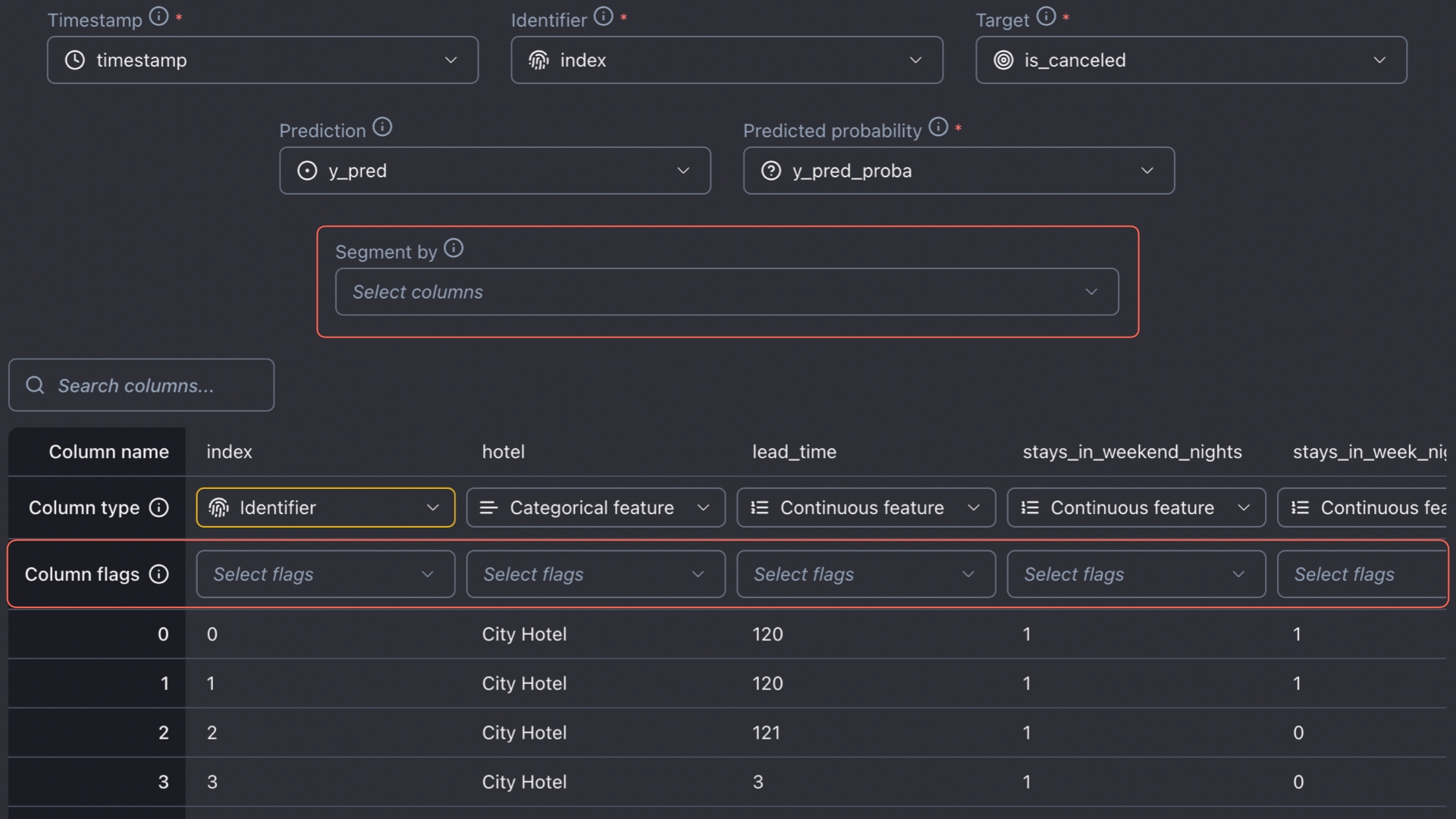Click the Predicted probability info icon
Image resolution: width=1456 pixels, height=819 pixels.
coord(938,127)
